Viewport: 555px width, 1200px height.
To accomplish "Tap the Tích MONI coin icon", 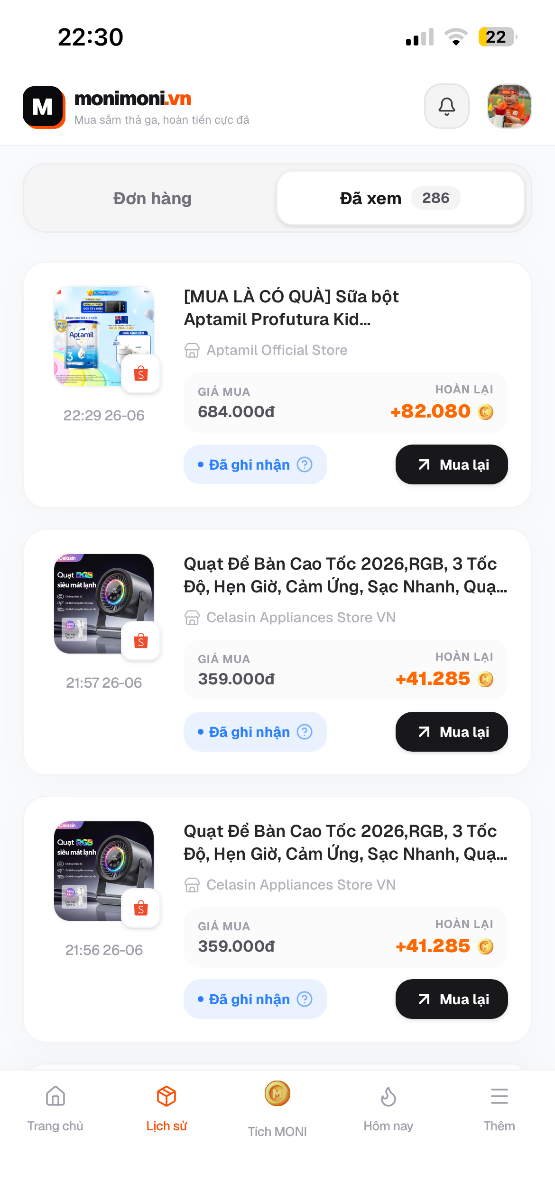I will point(277,1094).
